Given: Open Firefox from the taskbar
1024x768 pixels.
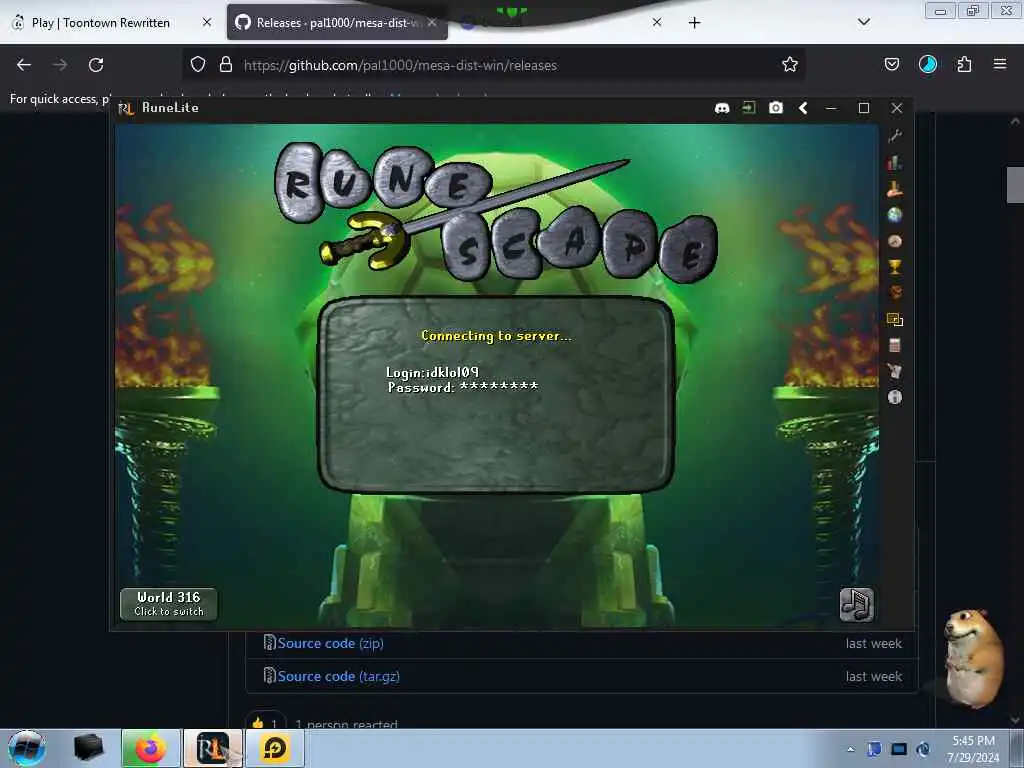Looking at the screenshot, I should pos(150,748).
